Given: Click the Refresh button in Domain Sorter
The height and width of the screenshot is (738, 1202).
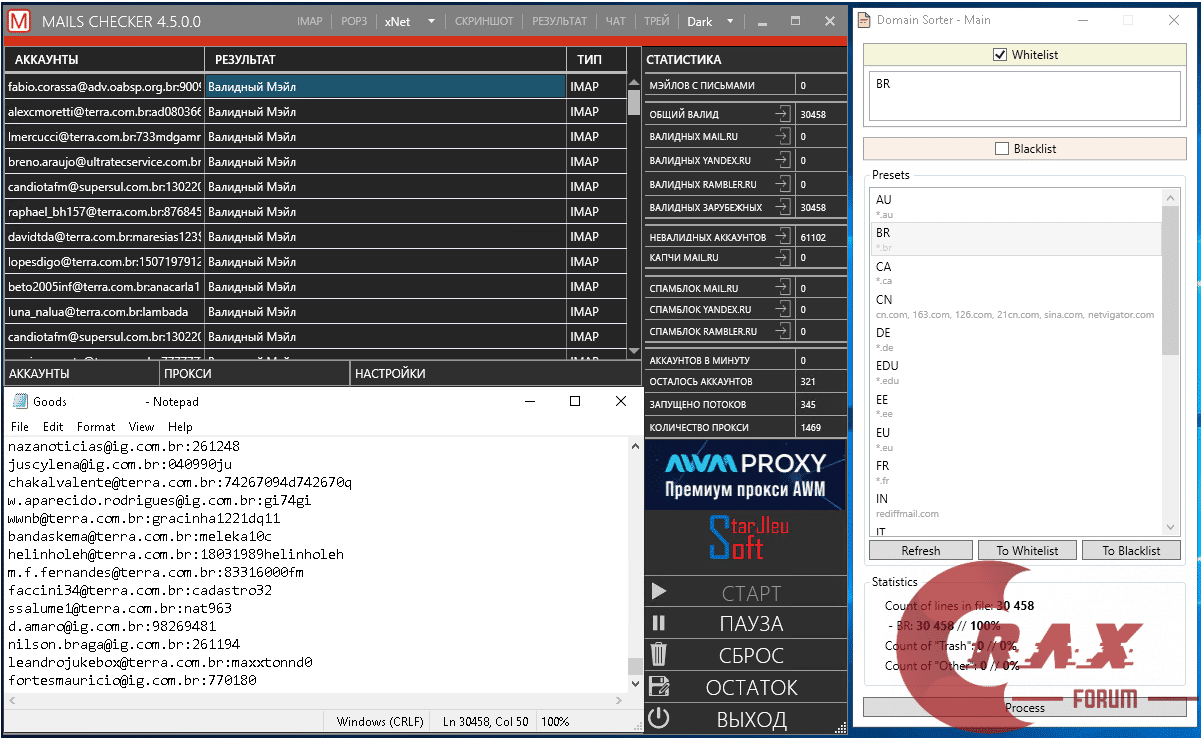Looking at the screenshot, I should (920, 550).
